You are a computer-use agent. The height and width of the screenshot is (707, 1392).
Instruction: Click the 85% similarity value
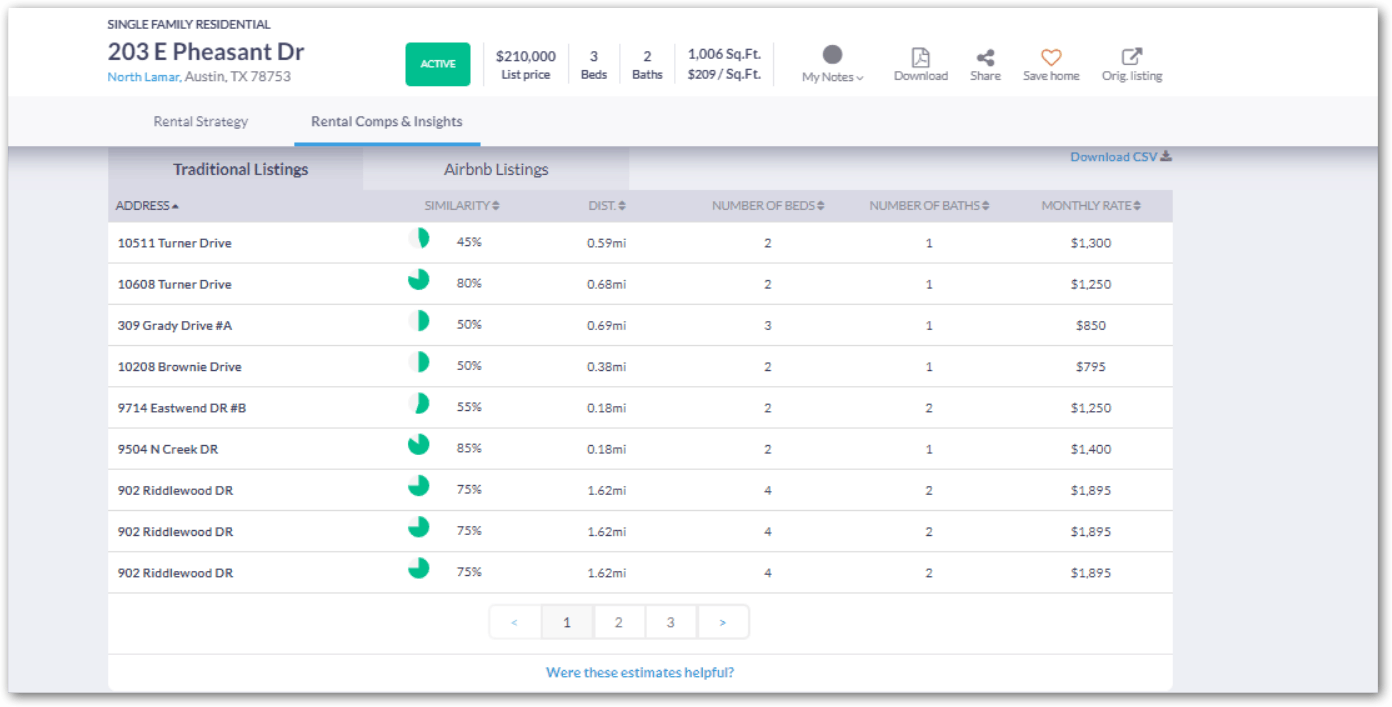tap(469, 448)
